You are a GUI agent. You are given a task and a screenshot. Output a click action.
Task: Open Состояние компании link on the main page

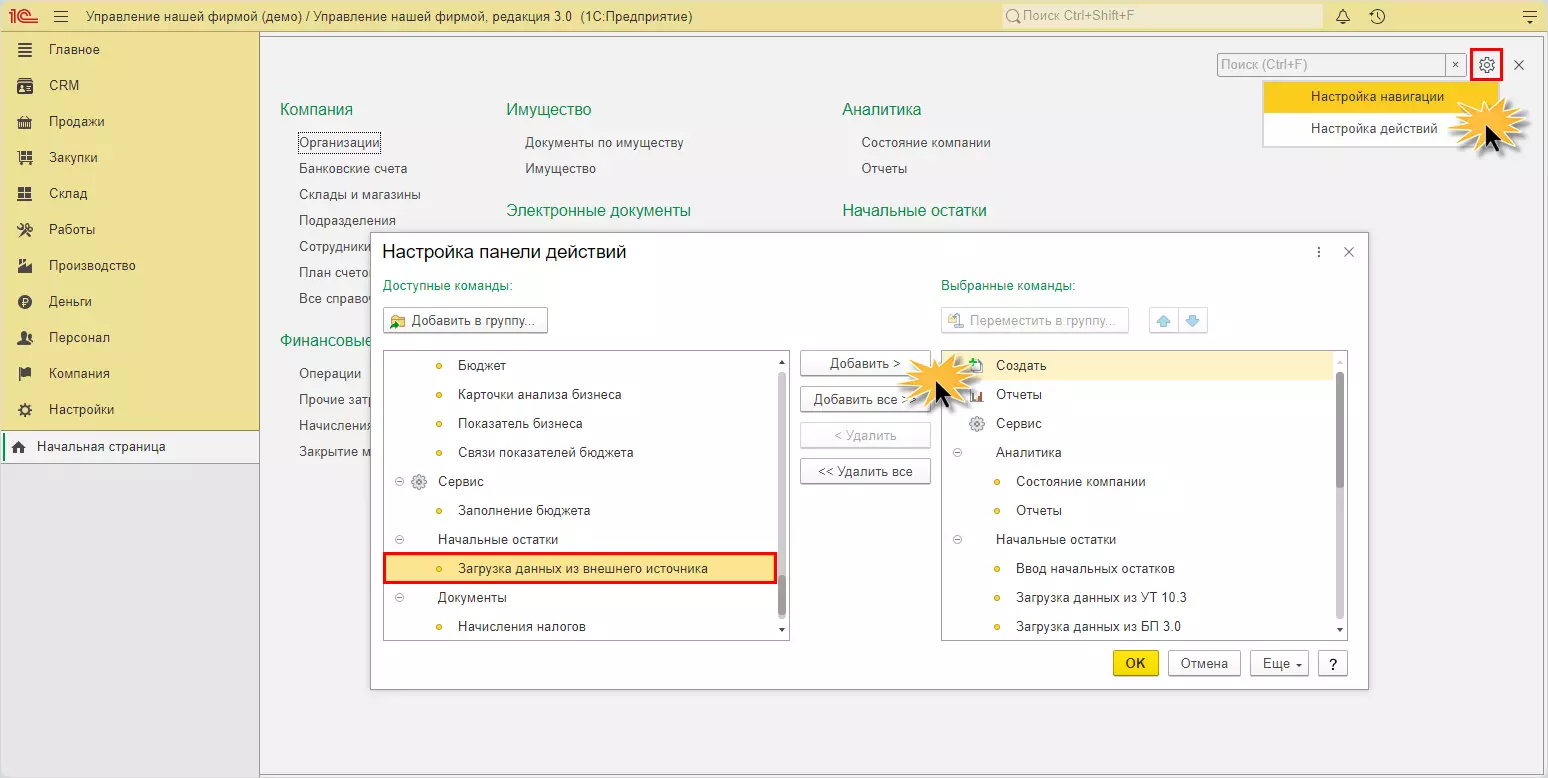(926, 143)
